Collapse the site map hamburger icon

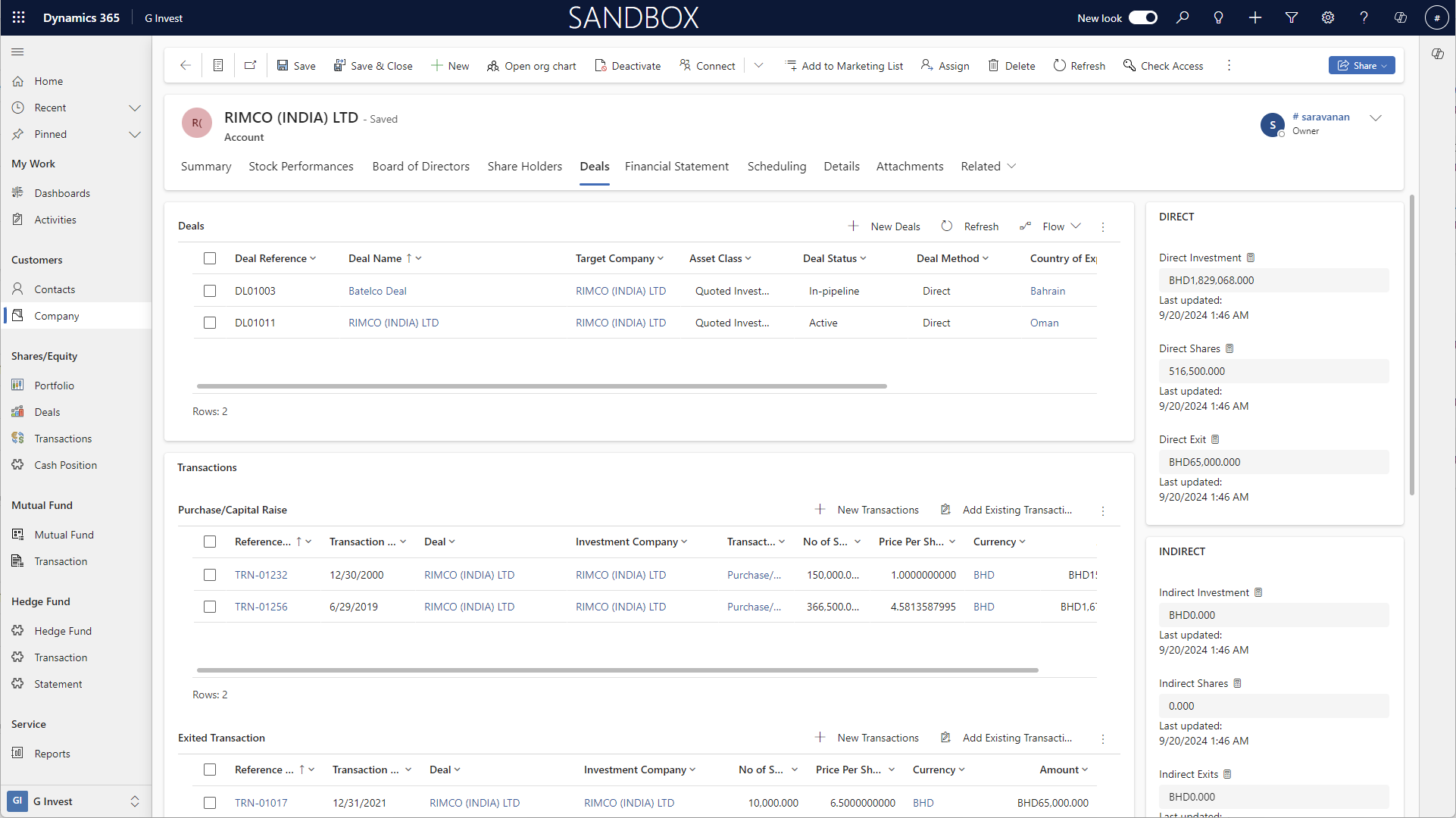[x=17, y=52]
